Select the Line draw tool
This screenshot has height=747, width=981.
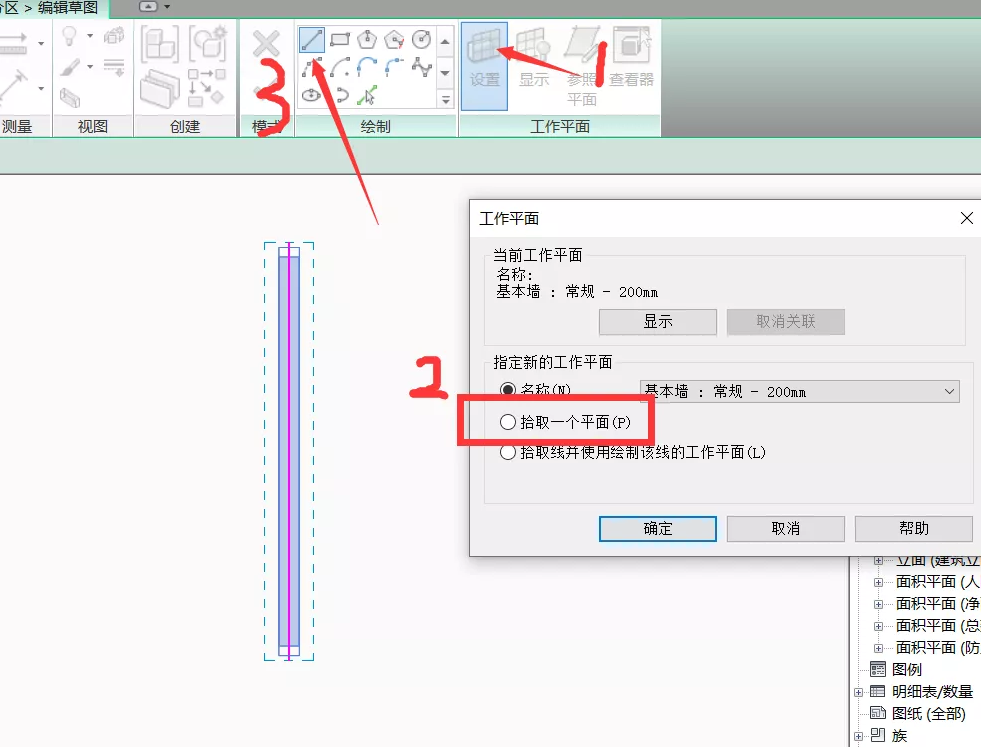312,41
